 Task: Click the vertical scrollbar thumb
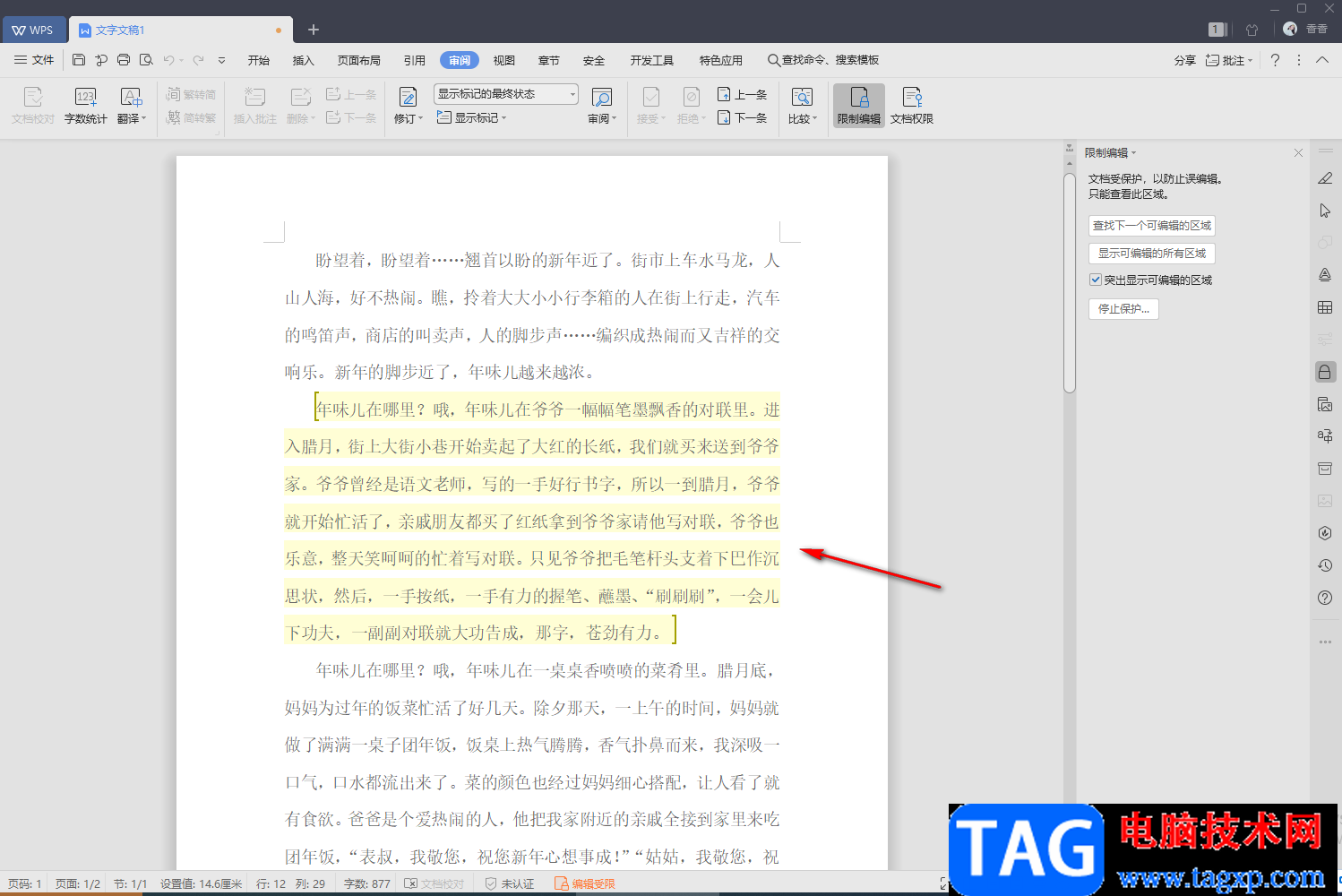coord(1069,282)
